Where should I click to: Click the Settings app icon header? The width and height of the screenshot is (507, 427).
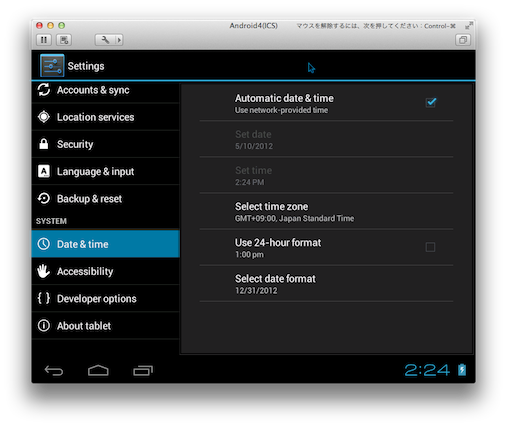[52, 66]
